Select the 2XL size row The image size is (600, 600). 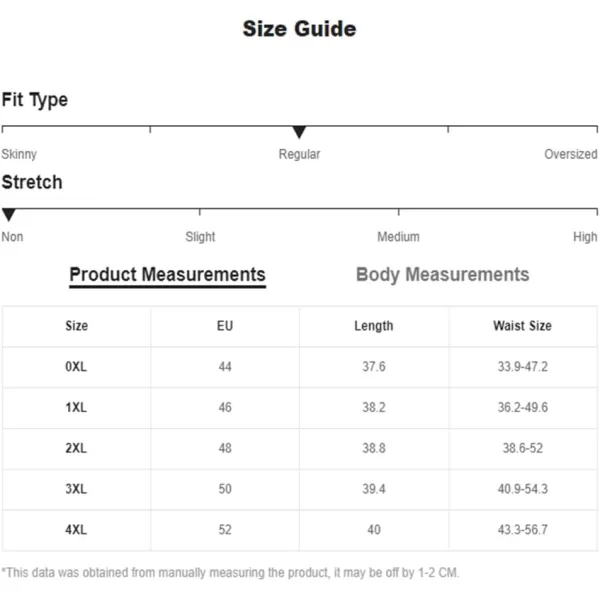point(300,448)
